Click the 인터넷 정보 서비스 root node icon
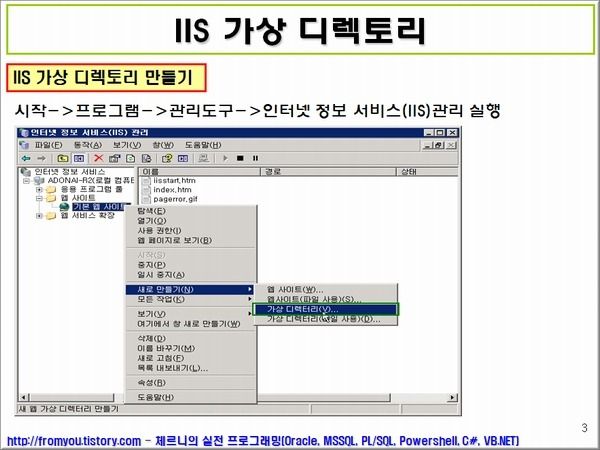 point(26,172)
